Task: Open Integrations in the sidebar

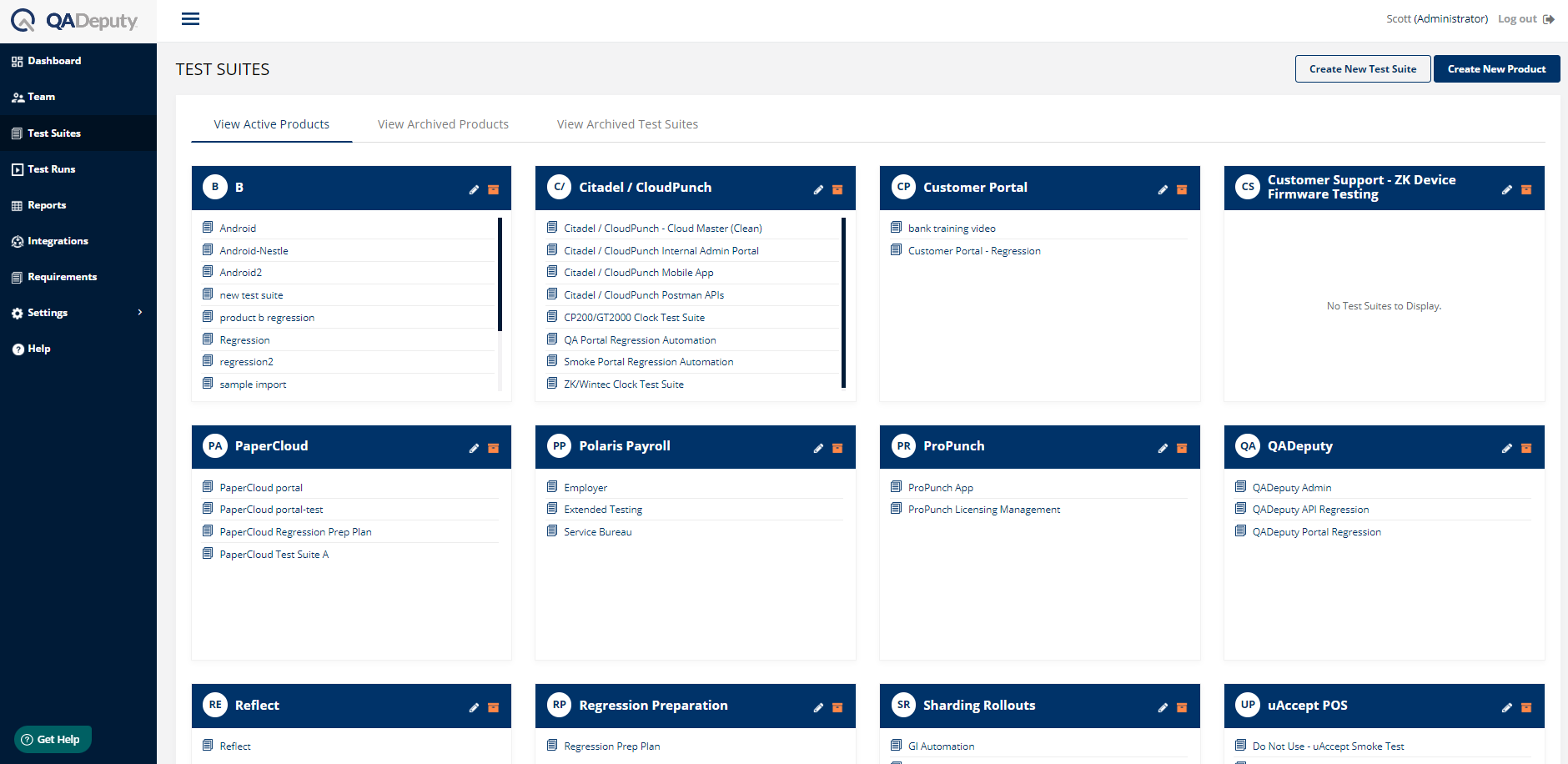Action: click(78, 241)
